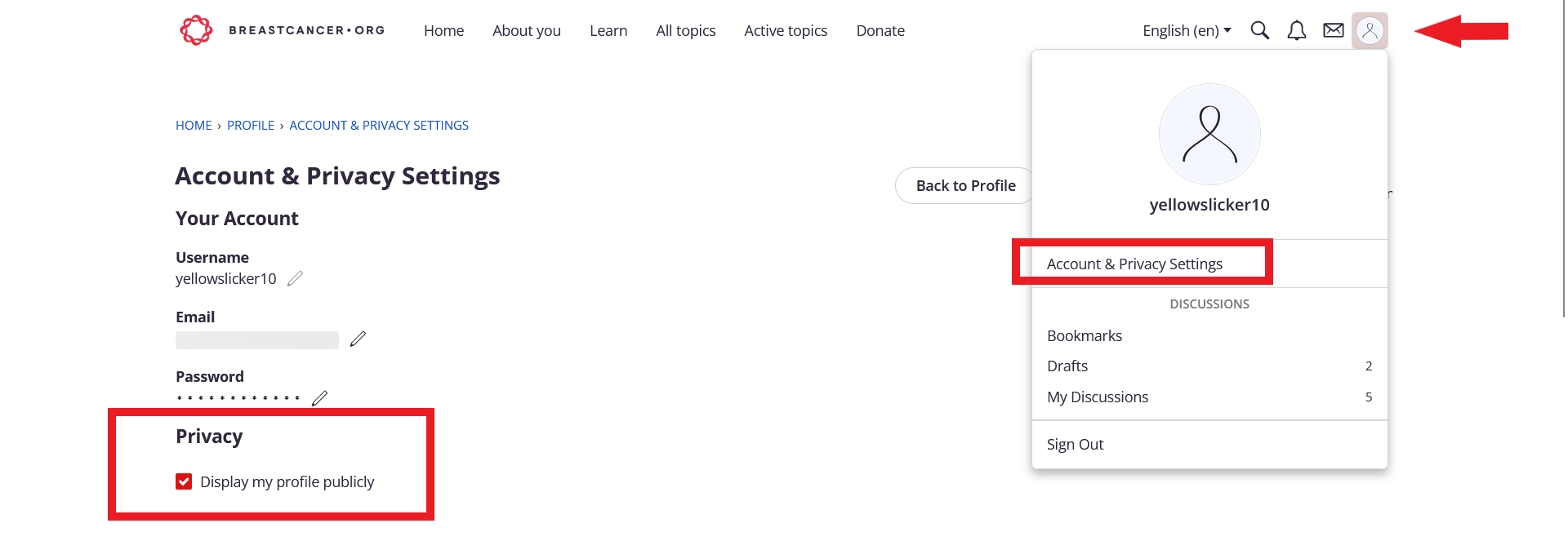Choose Sign Out from the dropdown

[1075, 444]
